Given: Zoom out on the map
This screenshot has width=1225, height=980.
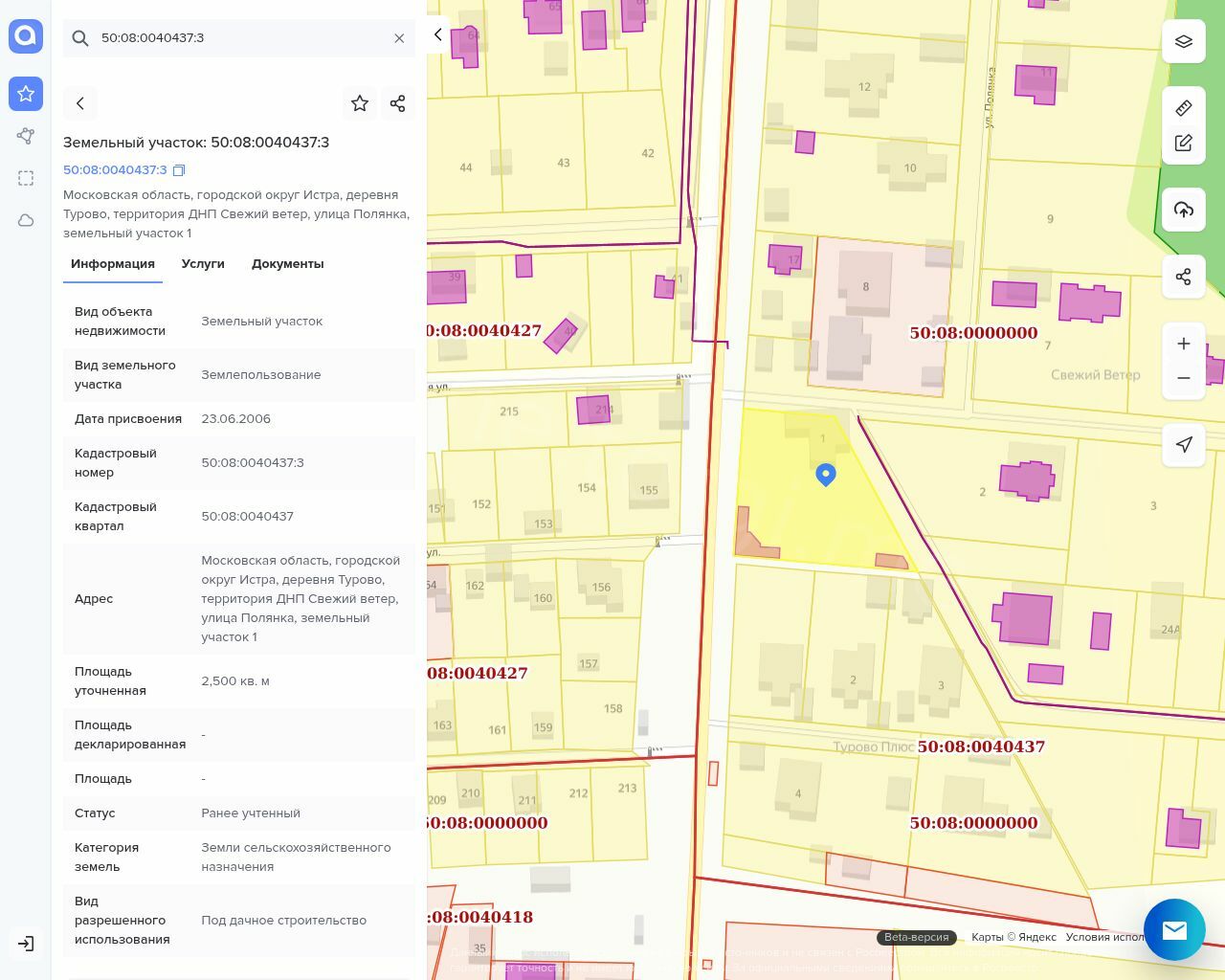Looking at the screenshot, I should (x=1184, y=378).
